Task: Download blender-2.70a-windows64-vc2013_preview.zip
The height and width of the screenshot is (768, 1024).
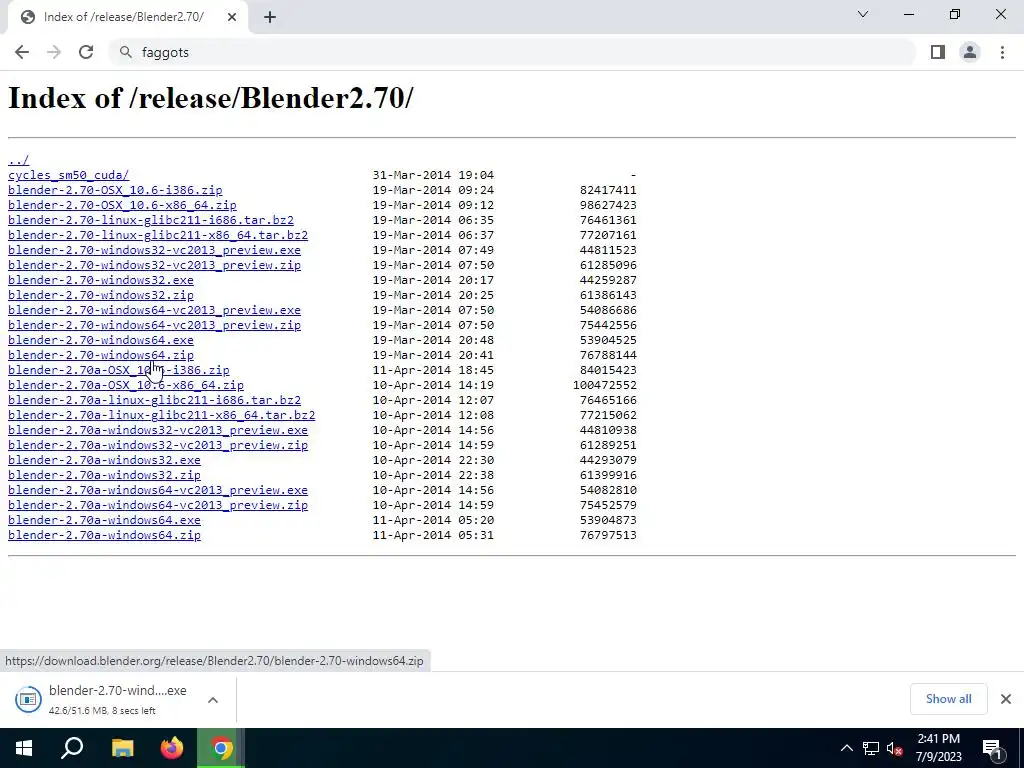Action: tap(157, 505)
